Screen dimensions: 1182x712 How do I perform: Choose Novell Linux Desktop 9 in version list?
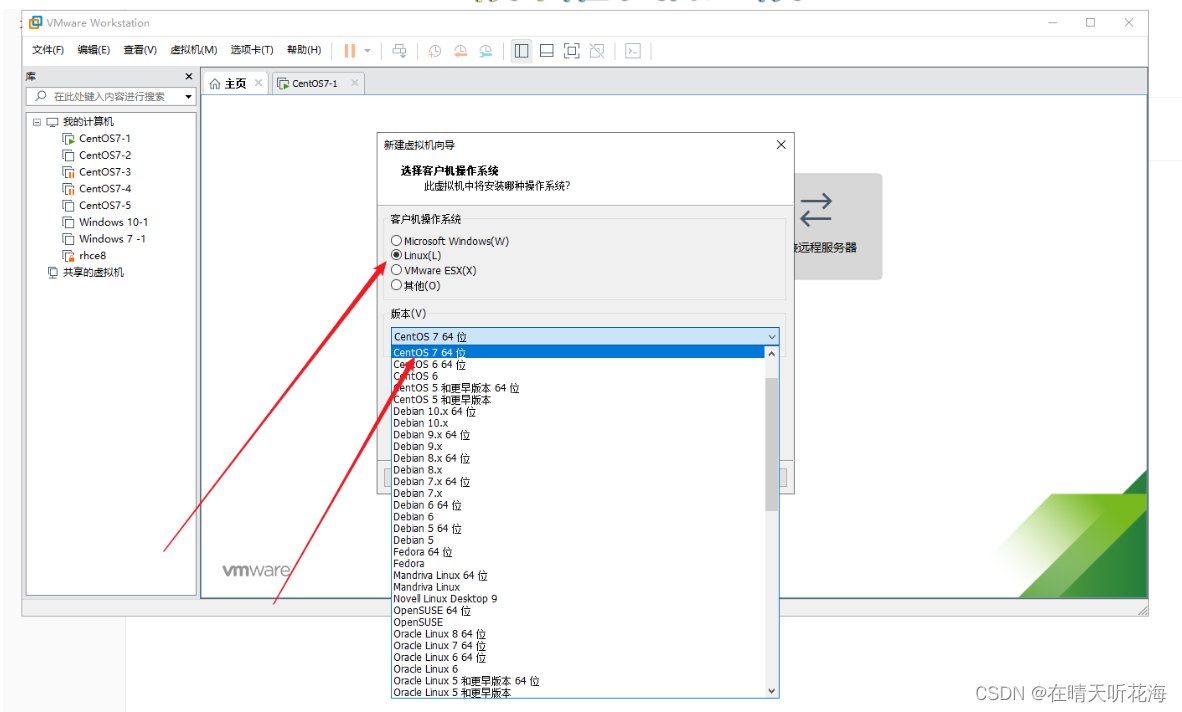pos(578,598)
